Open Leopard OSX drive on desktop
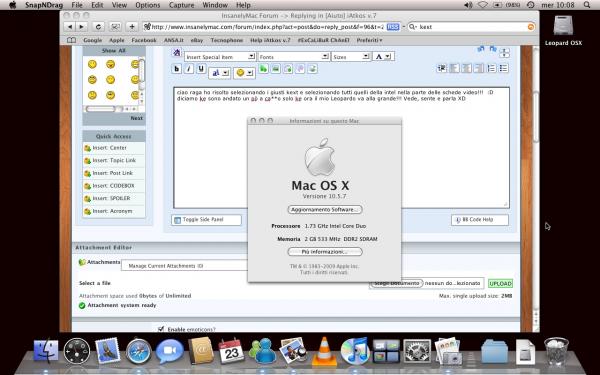Viewport: 600px width, 375px height. point(563,30)
